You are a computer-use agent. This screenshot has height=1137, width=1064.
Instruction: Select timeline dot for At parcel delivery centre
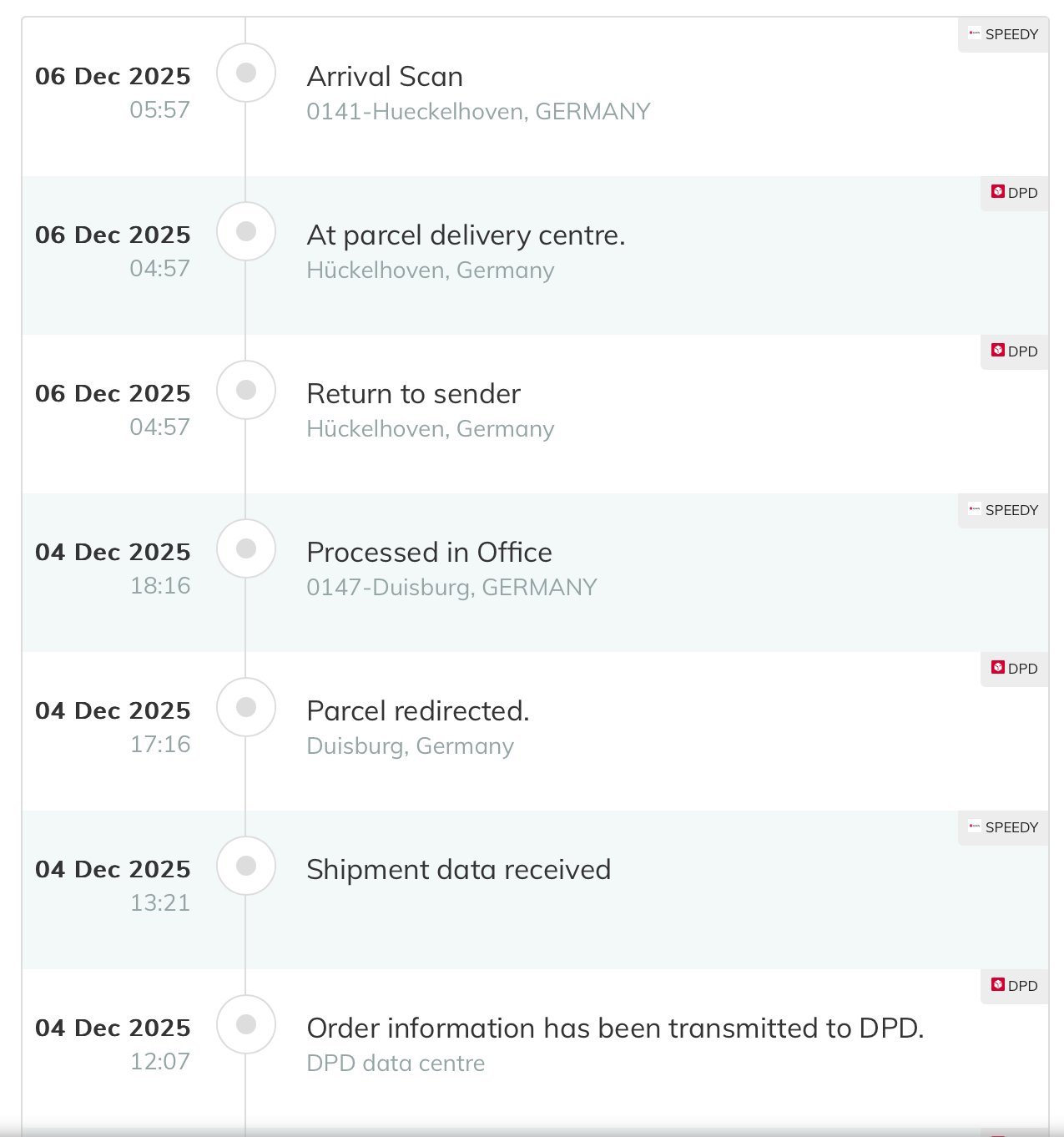tap(246, 231)
